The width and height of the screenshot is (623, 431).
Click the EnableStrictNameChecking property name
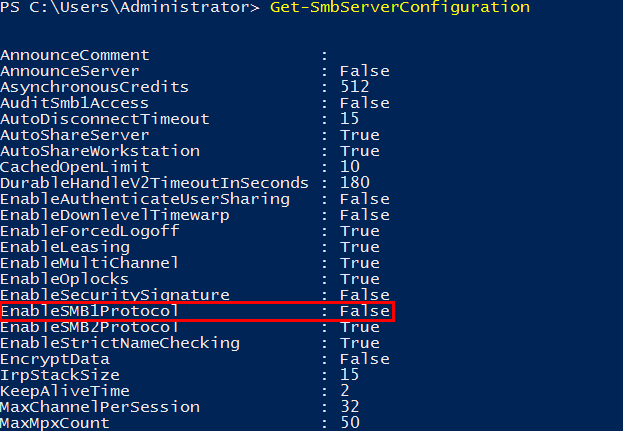pos(120,343)
